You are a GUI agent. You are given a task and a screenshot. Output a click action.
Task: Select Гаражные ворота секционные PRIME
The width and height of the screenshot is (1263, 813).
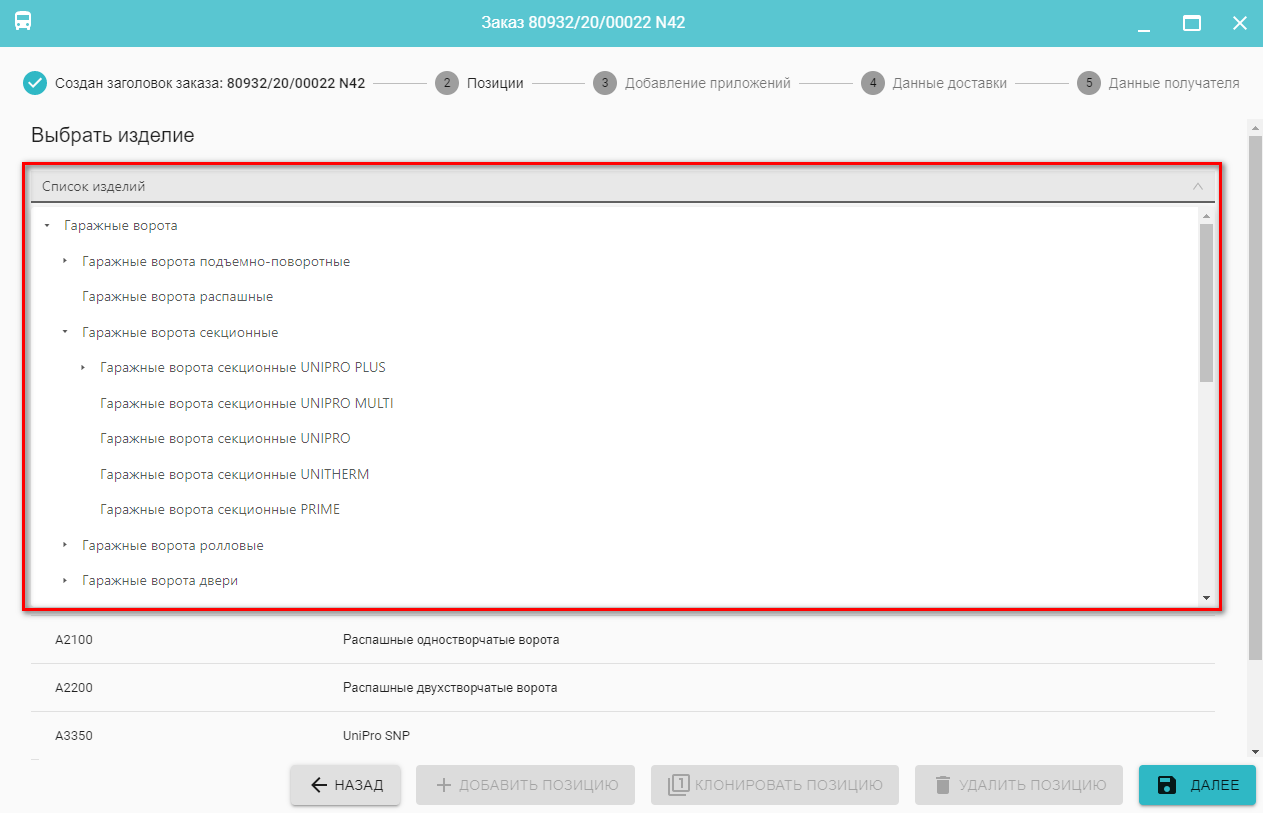click(220, 510)
